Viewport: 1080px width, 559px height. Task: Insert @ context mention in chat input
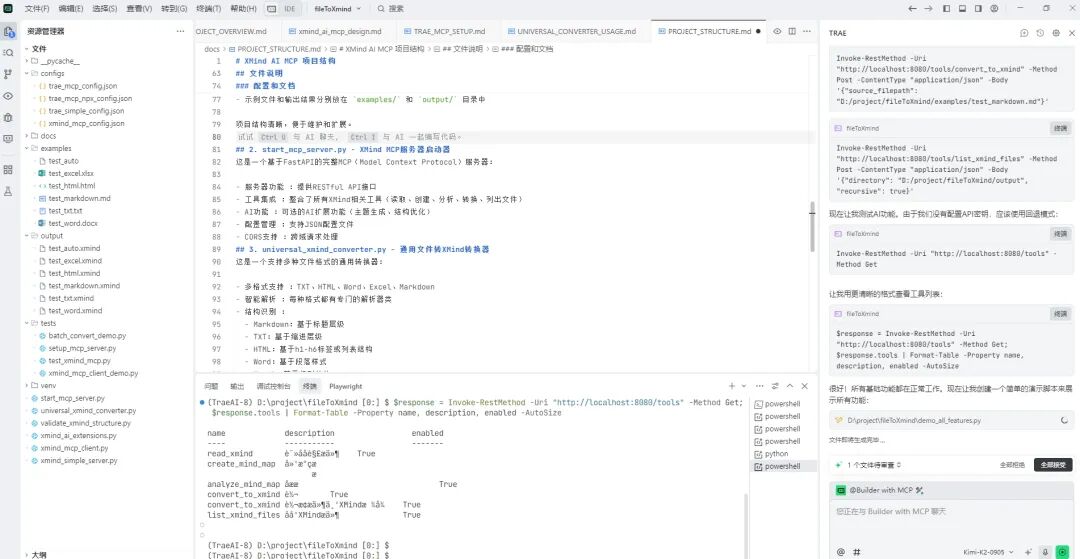point(840,551)
